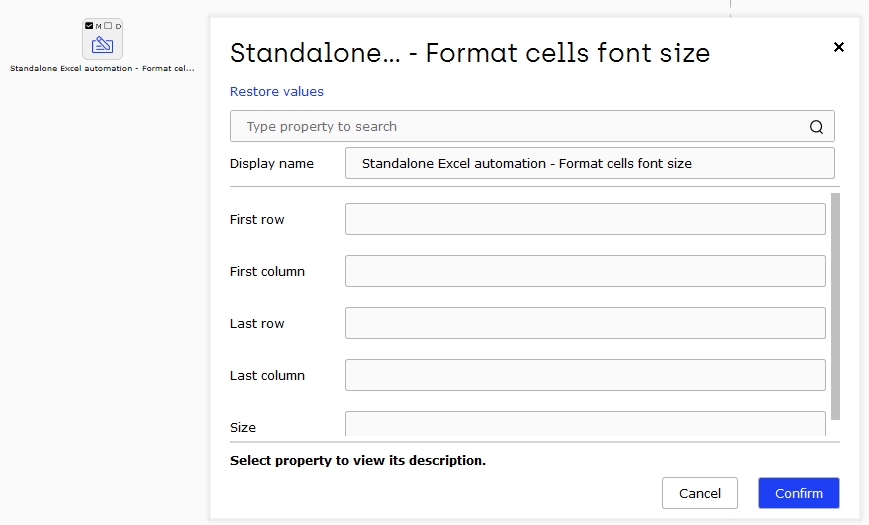Click the 'First row' property label
The image size is (869, 525).
point(257,220)
